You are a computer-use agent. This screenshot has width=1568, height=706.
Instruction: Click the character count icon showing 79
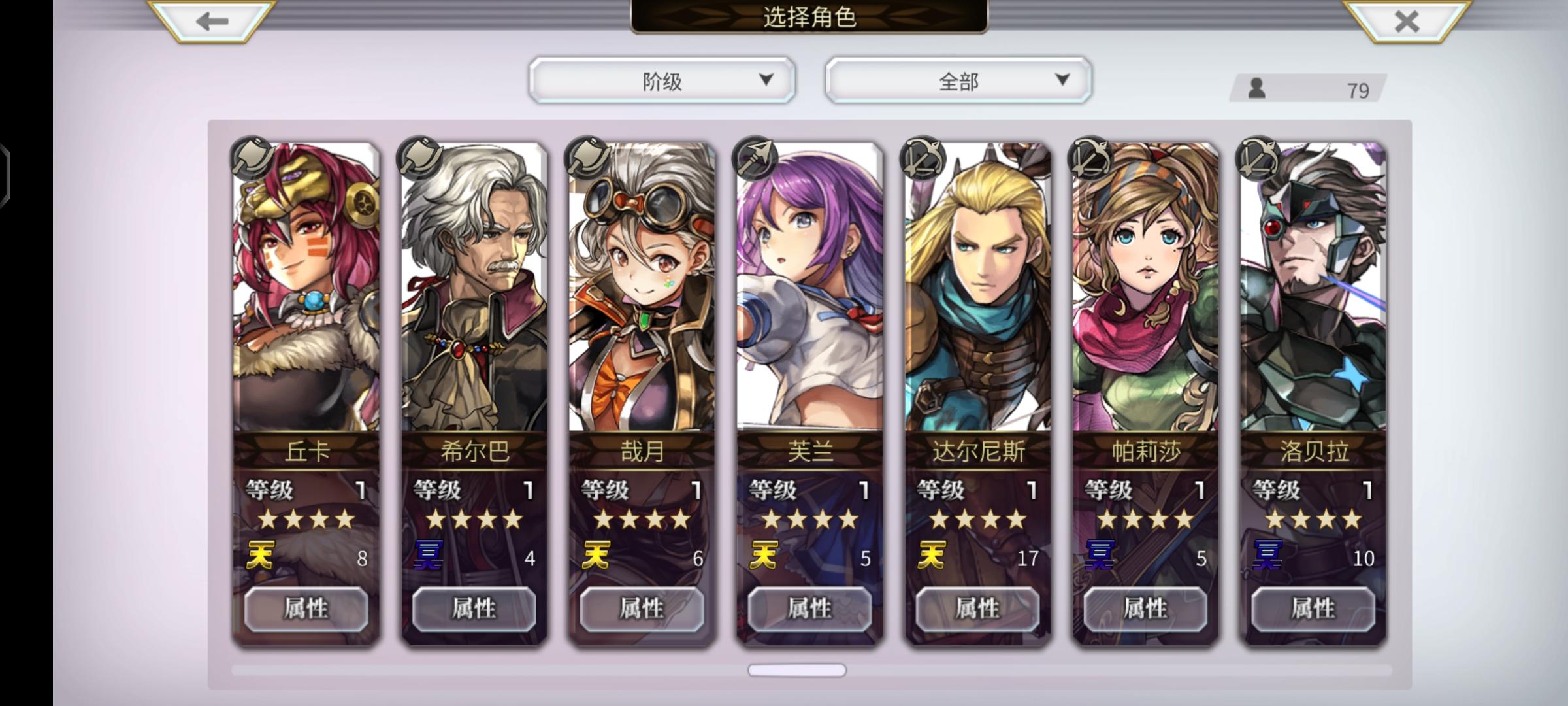[1256, 88]
